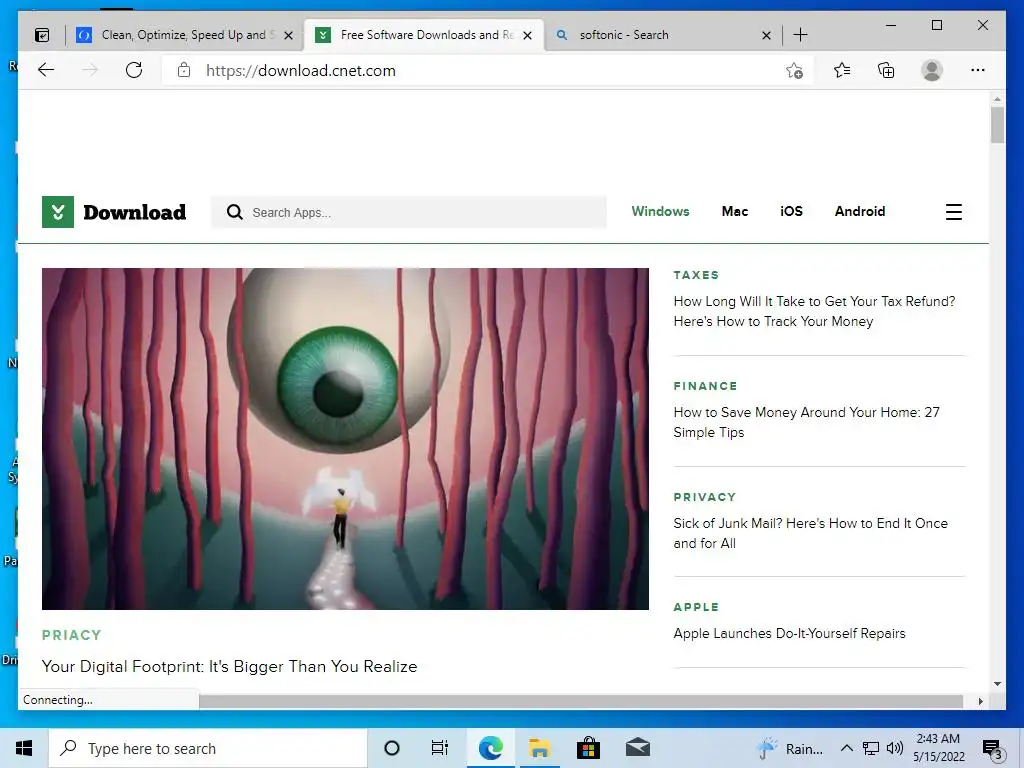Select the Windows platform menu item
Screen dimensions: 1024x768
click(660, 212)
